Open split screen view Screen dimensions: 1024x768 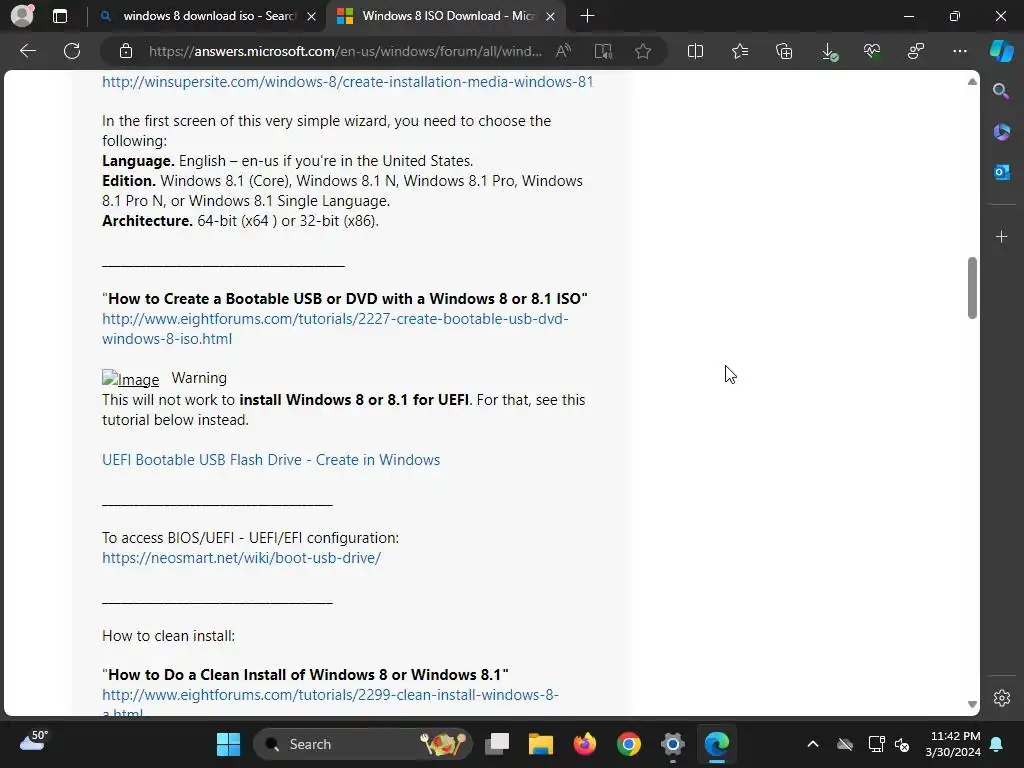[696, 51]
